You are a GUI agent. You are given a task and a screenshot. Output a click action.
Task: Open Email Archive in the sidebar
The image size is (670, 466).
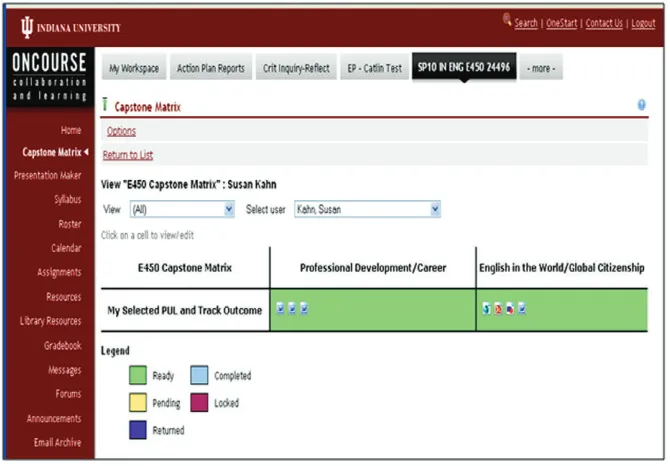click(x=58, y=443)
